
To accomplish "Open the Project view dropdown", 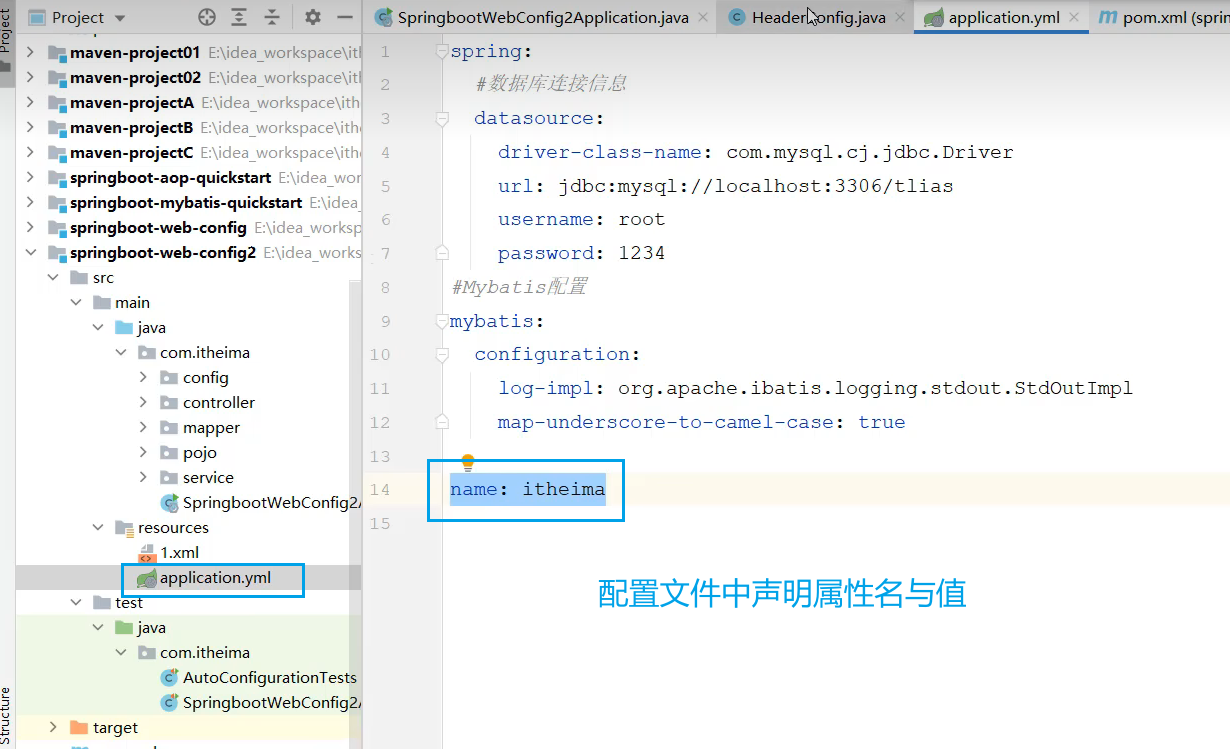I will tap(120, 18).
